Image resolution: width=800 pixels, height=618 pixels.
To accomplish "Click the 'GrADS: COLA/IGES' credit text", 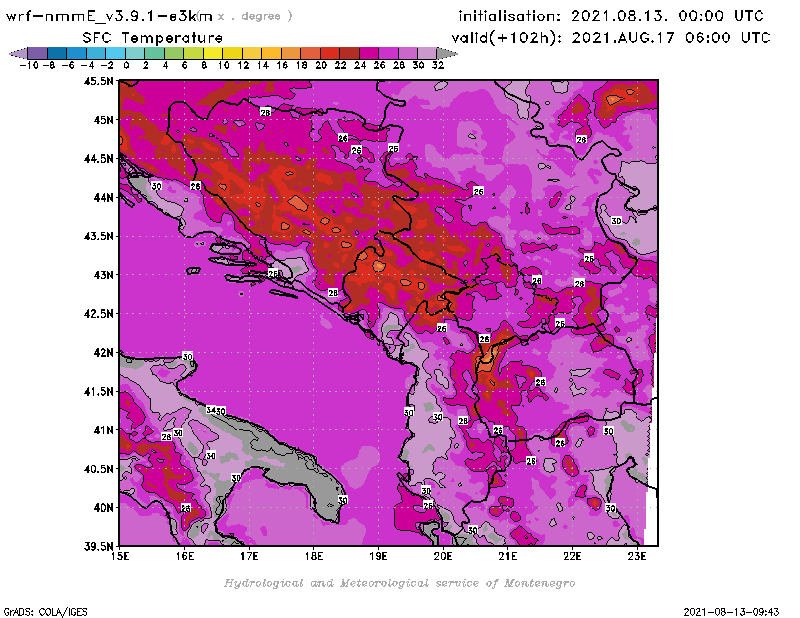I will tap(45, 612).
